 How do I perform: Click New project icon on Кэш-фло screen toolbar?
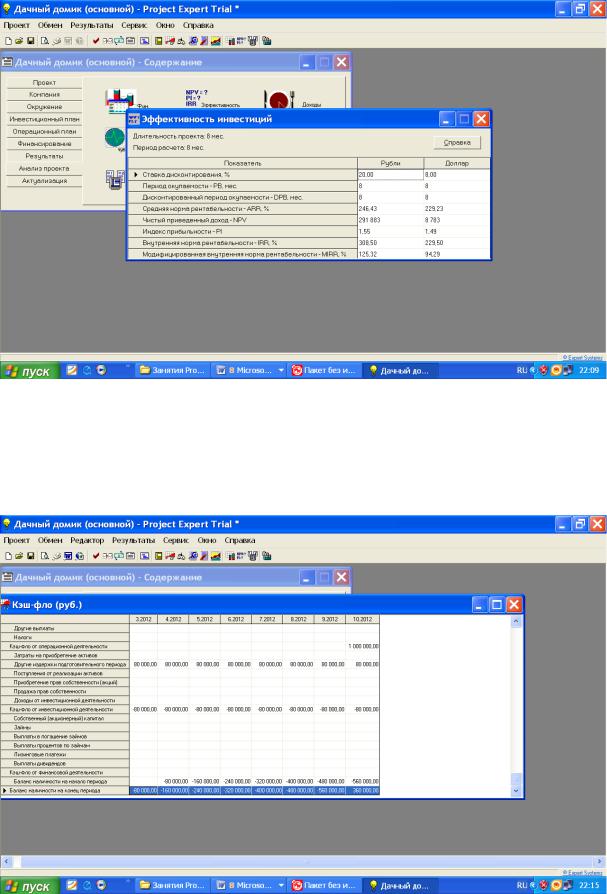tap(9, 556)
